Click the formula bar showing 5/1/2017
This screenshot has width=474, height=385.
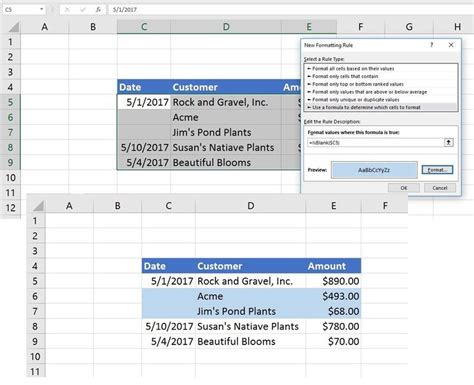pos(290,9)
